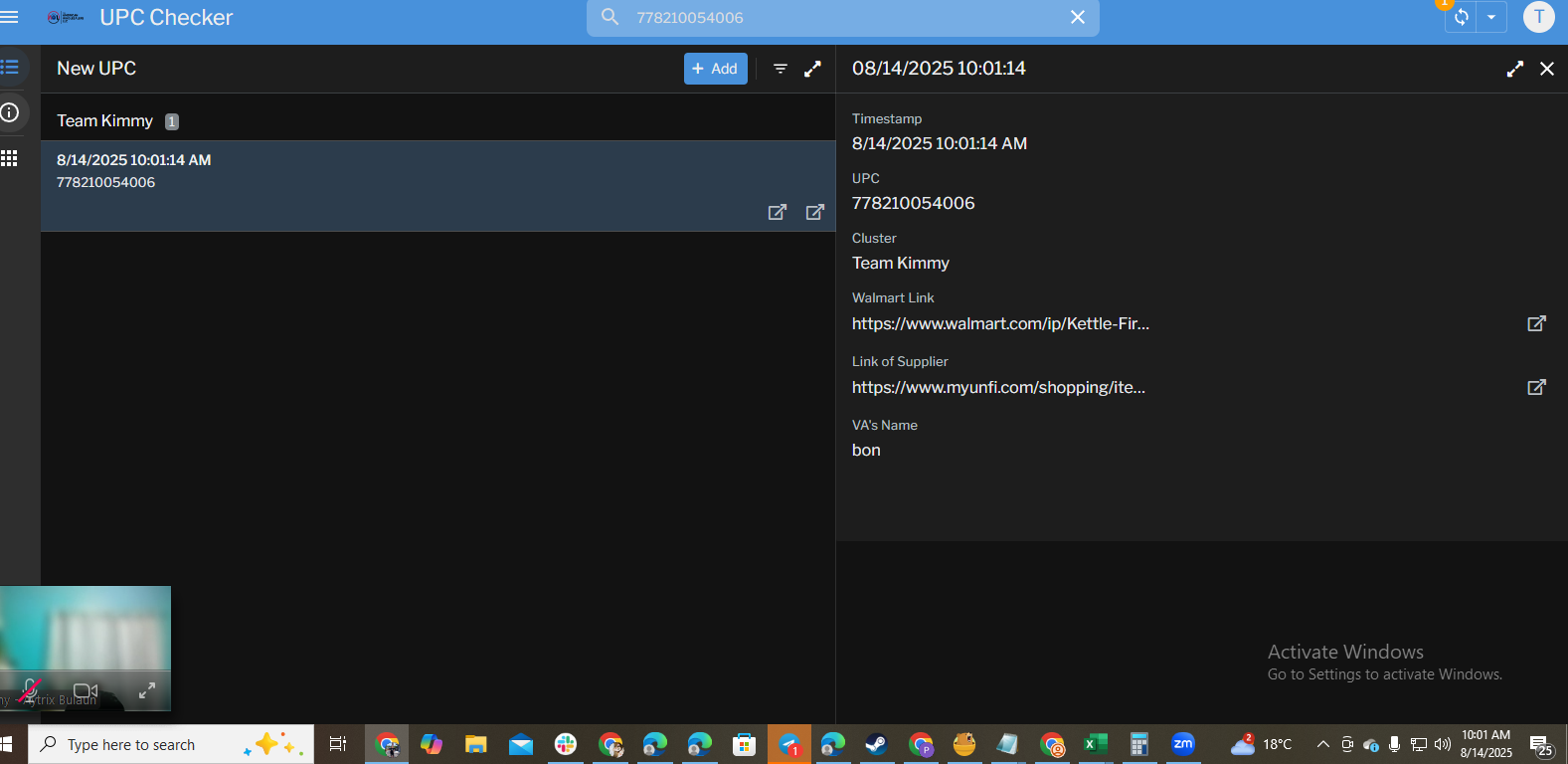This screenshot has width=1568, height=764.
Task: Toggle the system volume speaker icon
Action: point(1443,744)
